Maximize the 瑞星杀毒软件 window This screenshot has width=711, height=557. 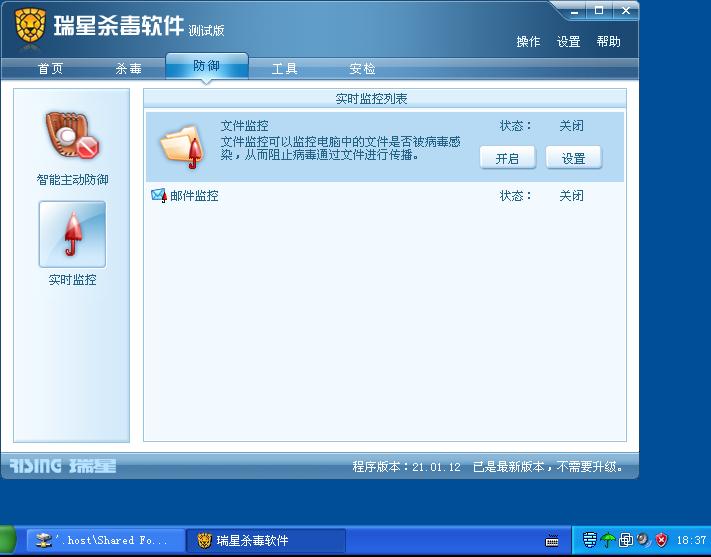click(599, 11)
